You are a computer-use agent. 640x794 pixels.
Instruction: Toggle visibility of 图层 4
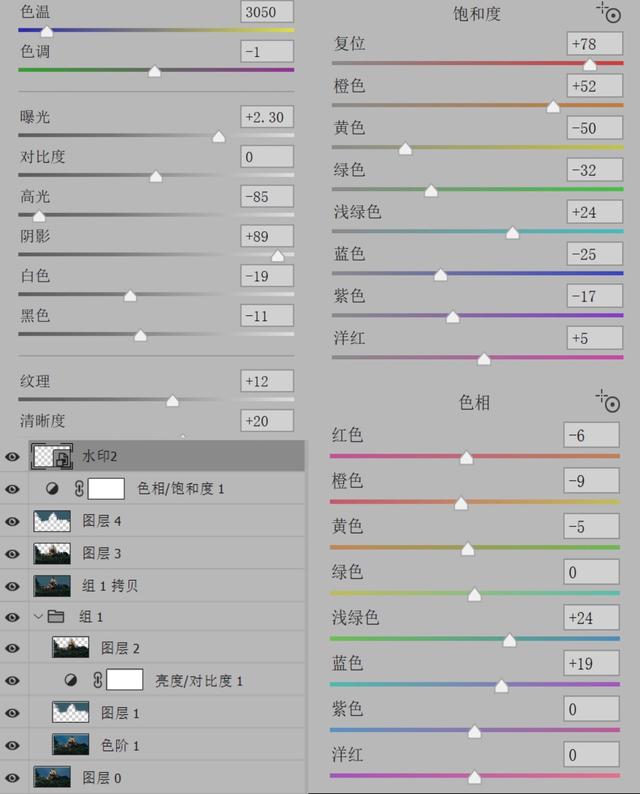[12, 522]
